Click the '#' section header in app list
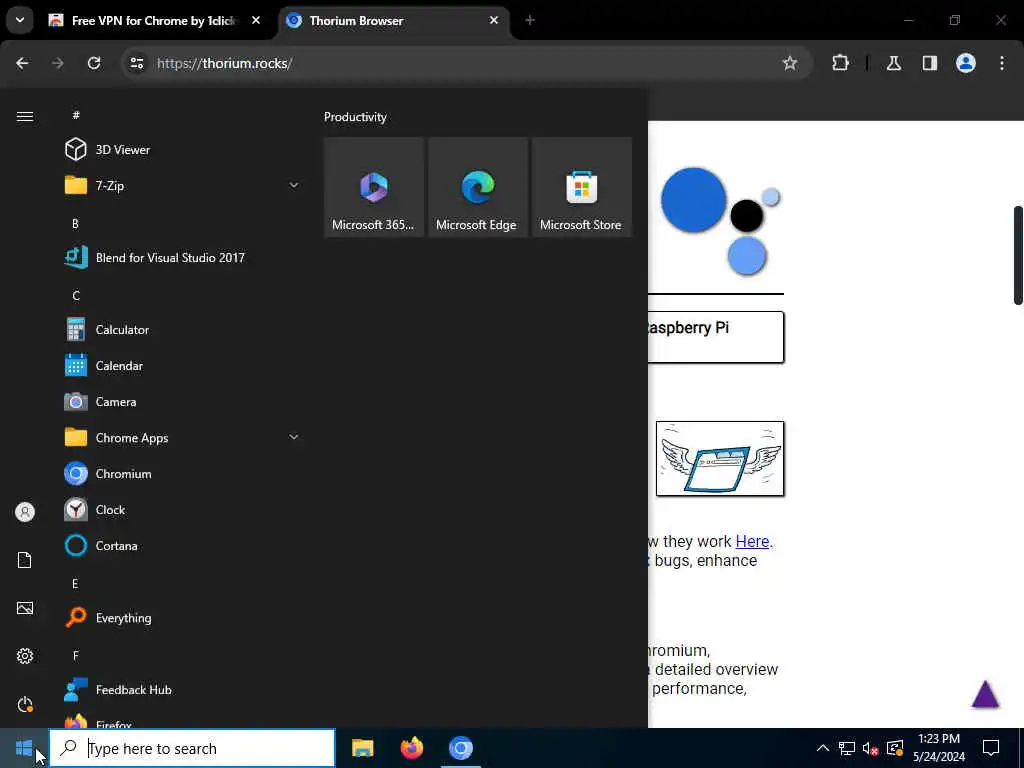The image size is (1024, 768). click(x=76, y=116)
